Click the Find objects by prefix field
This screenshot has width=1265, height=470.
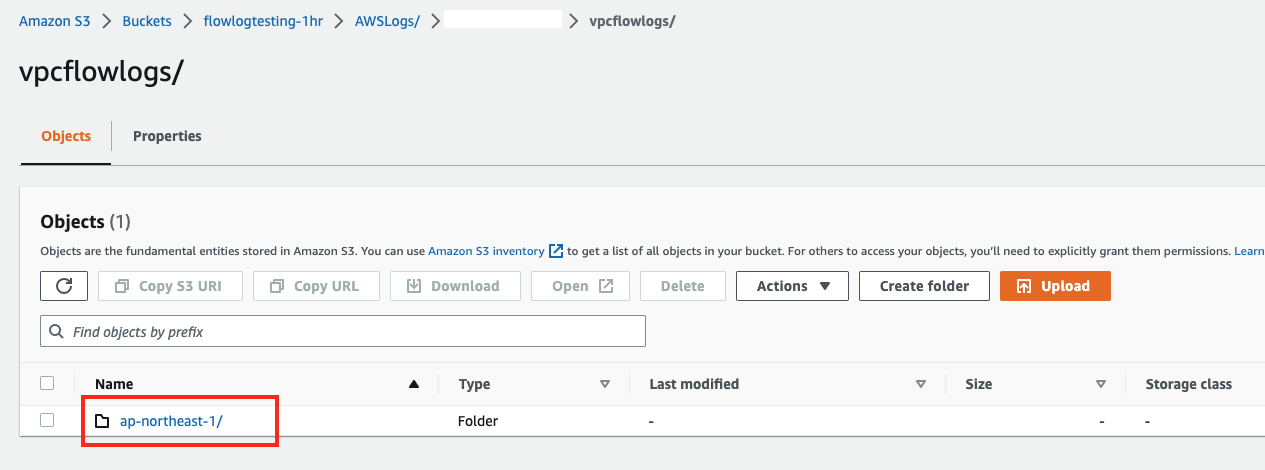[x=343, y=331]
